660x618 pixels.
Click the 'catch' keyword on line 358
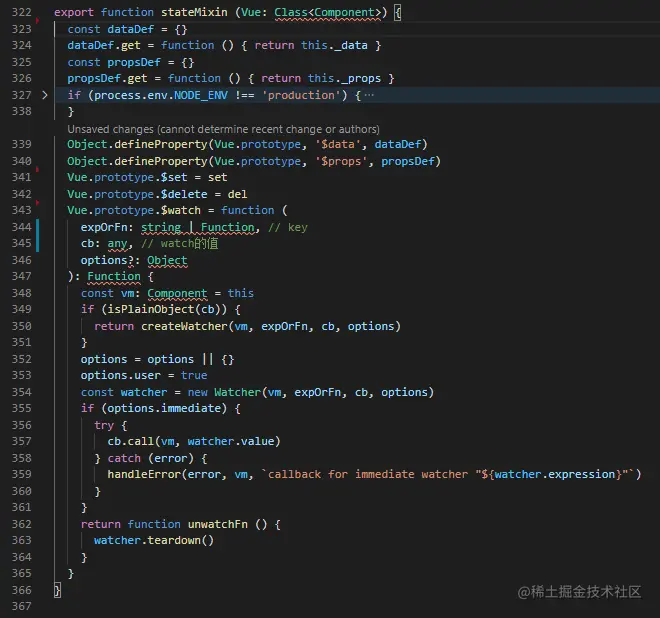pyautogui.click(x=124, y=458)
